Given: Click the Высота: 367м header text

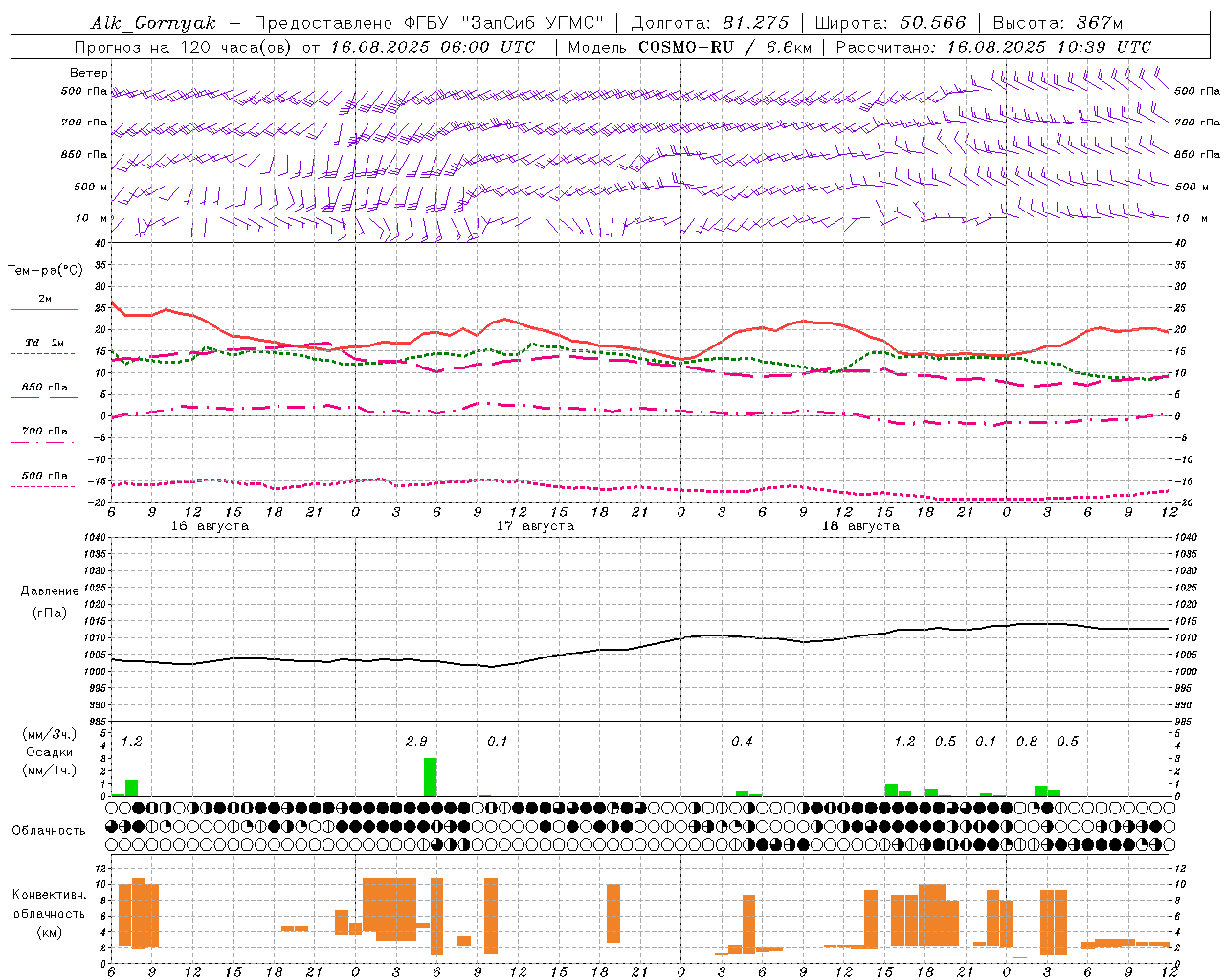Looking at the screenshot, I should [1058, 23].
